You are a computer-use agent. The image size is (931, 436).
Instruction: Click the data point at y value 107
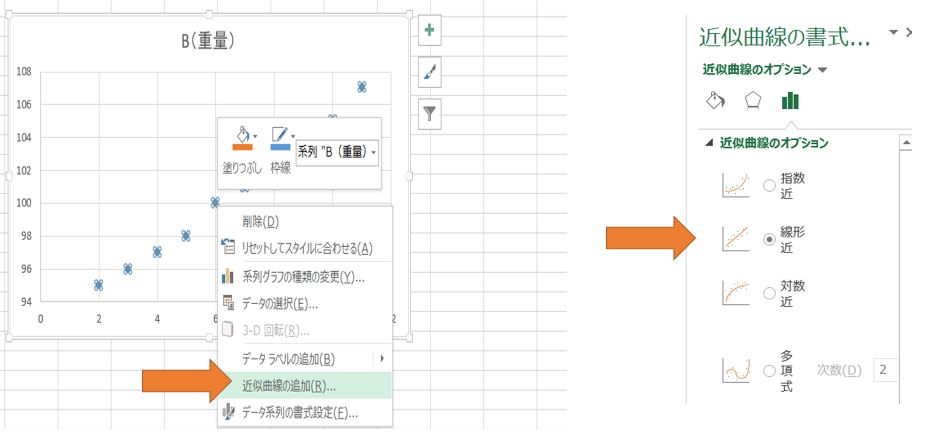coord(362,87)
